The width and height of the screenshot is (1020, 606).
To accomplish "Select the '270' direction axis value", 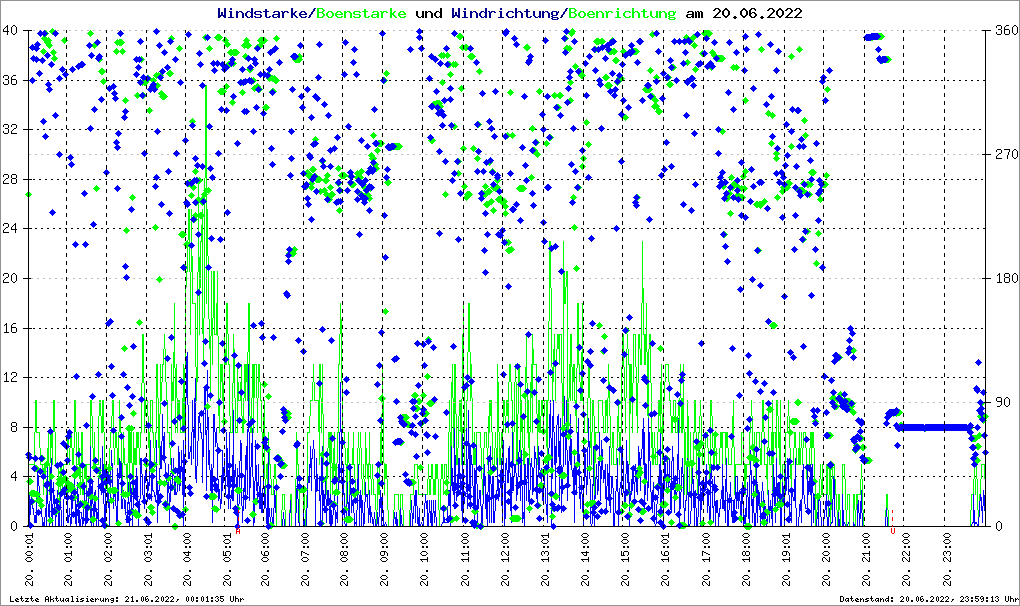I will (x=1003, y=154).
